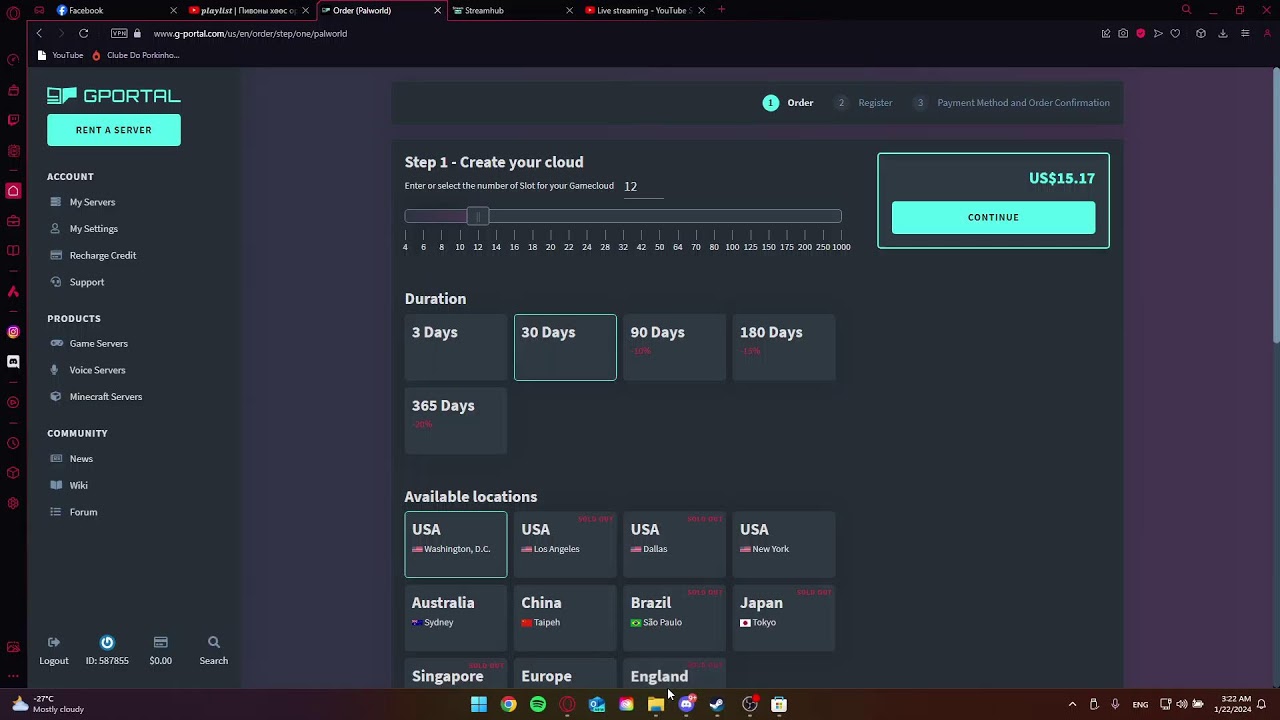Click the address bar URL
This screenshot has height=720, width=1280.
tap(250, 34)
